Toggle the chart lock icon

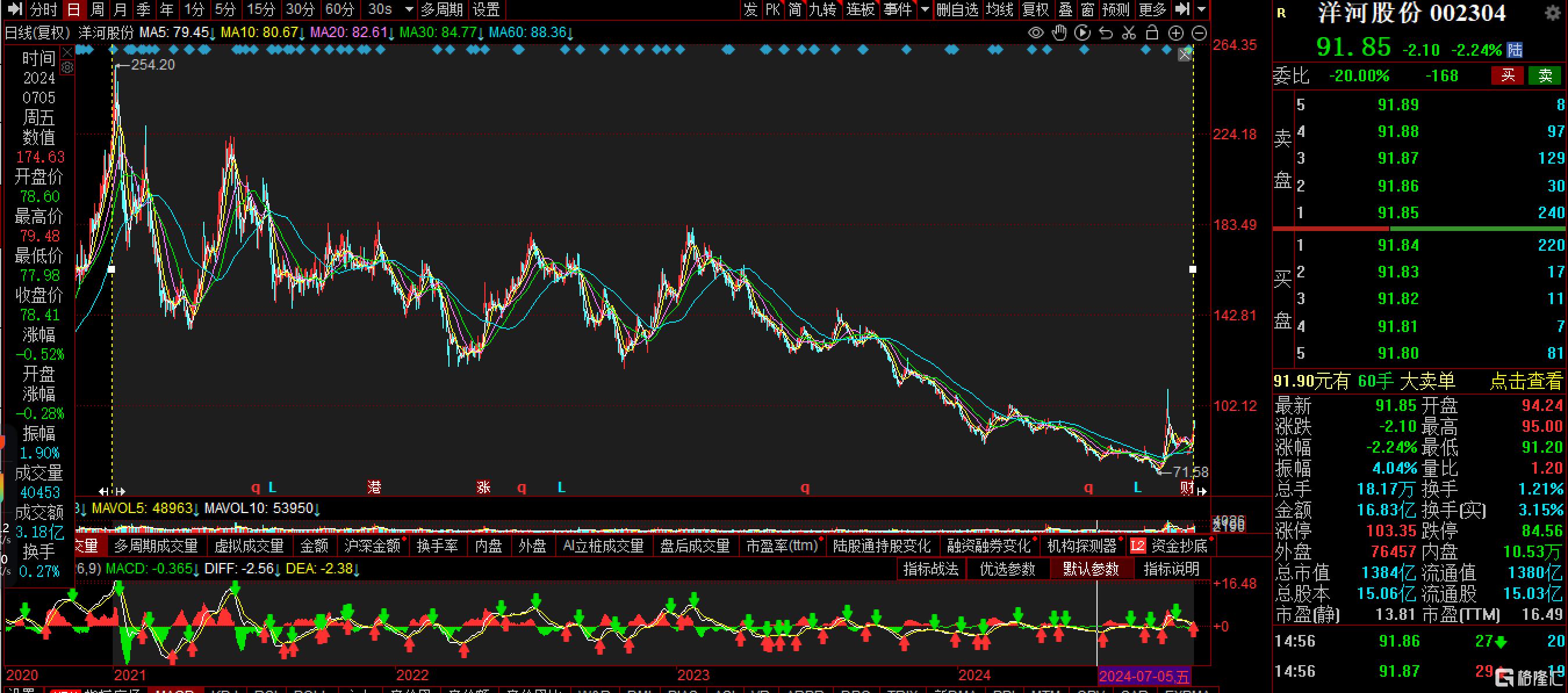1152,33
